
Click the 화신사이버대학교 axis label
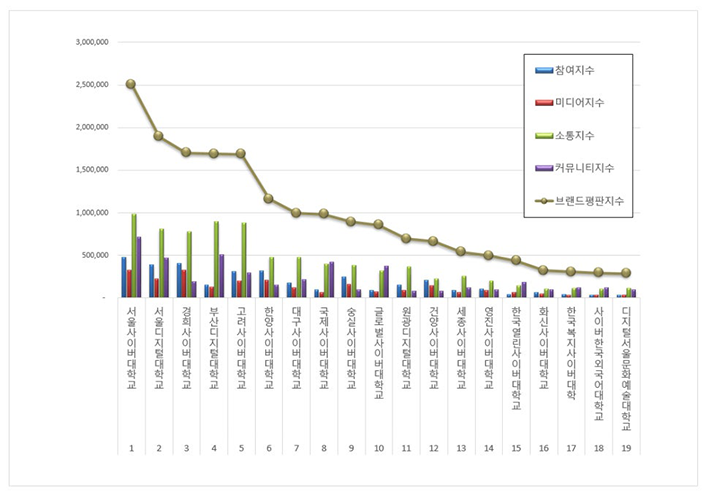click(x=543, y=348)
